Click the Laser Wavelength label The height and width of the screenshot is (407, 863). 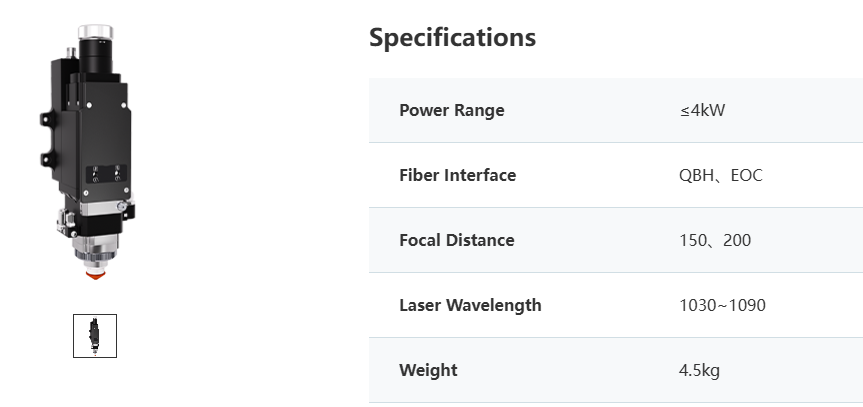pyautogui.click(x=470, y=305)
